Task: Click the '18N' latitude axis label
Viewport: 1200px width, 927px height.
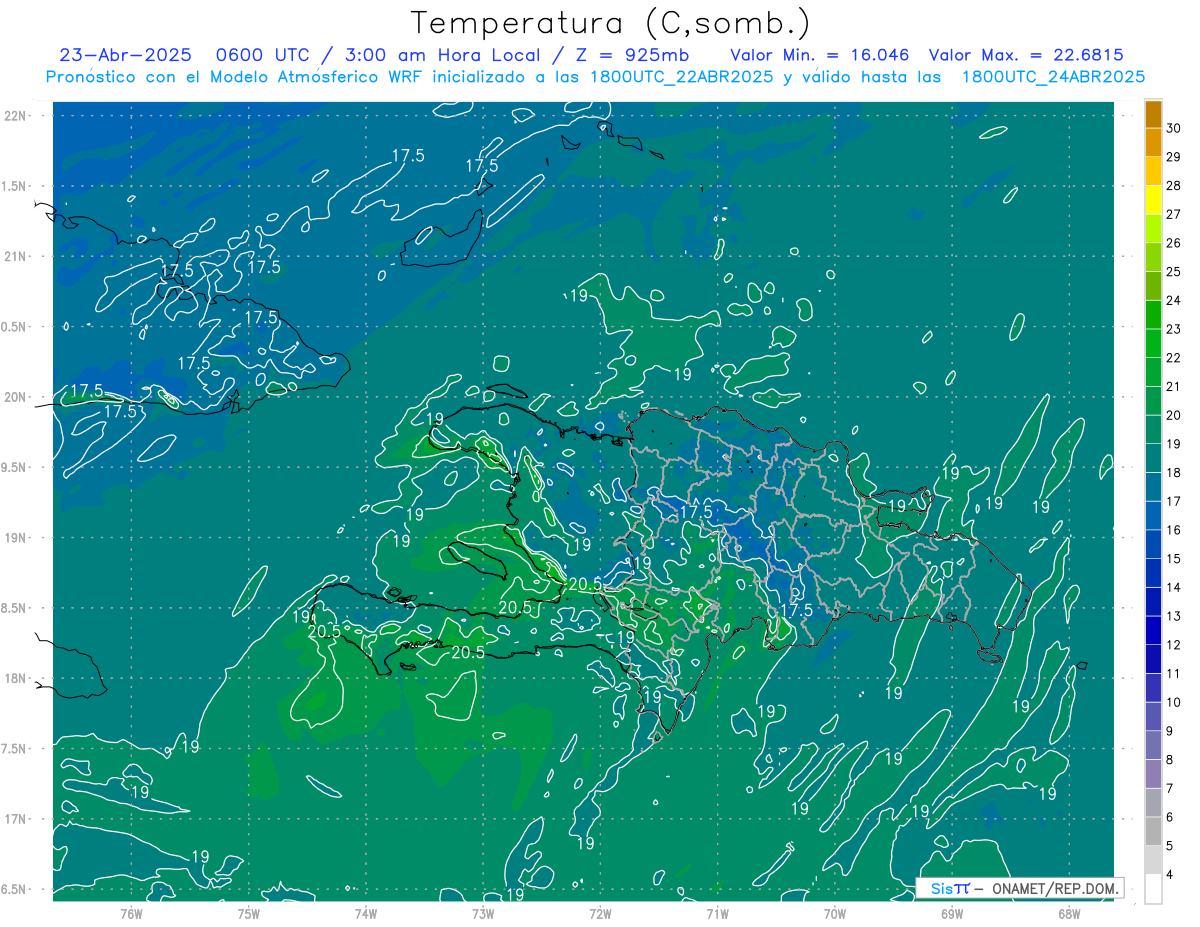Action: 13,678
